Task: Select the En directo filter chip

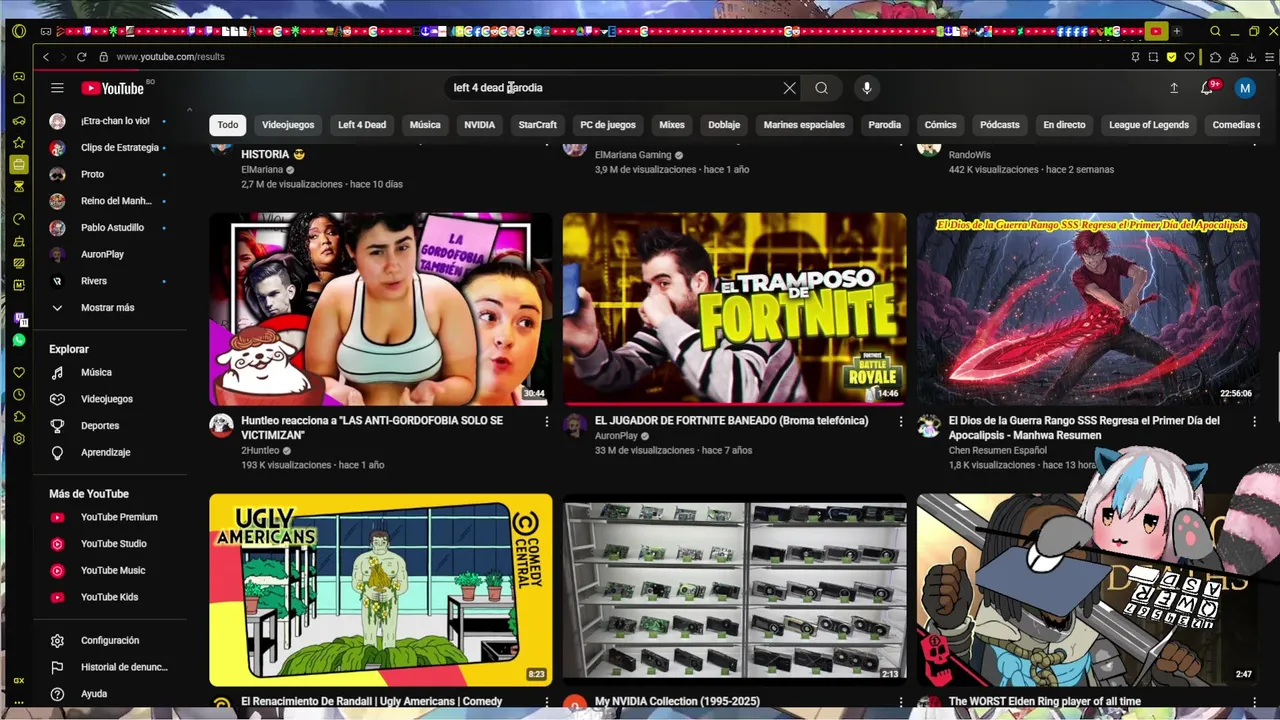Action: (x=1064, y=125)
